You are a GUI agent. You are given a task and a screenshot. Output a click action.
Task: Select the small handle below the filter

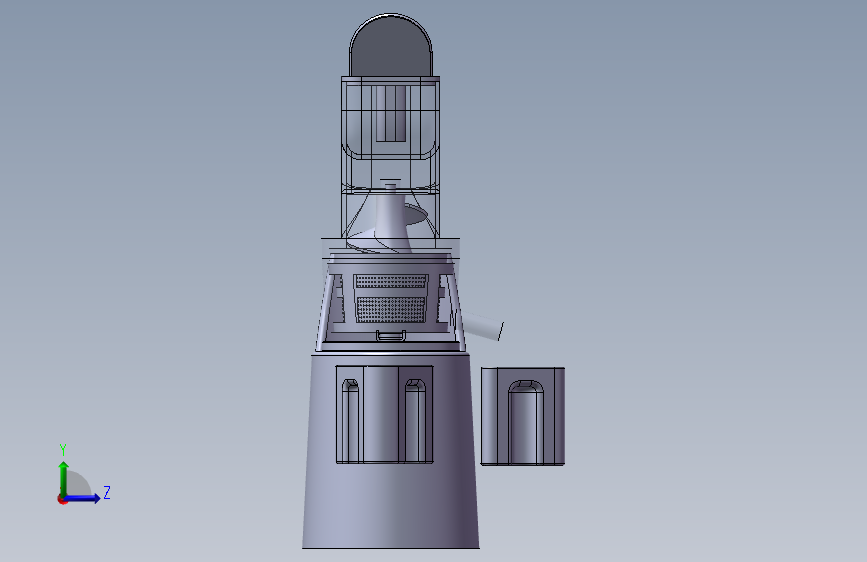click(391, 336)
